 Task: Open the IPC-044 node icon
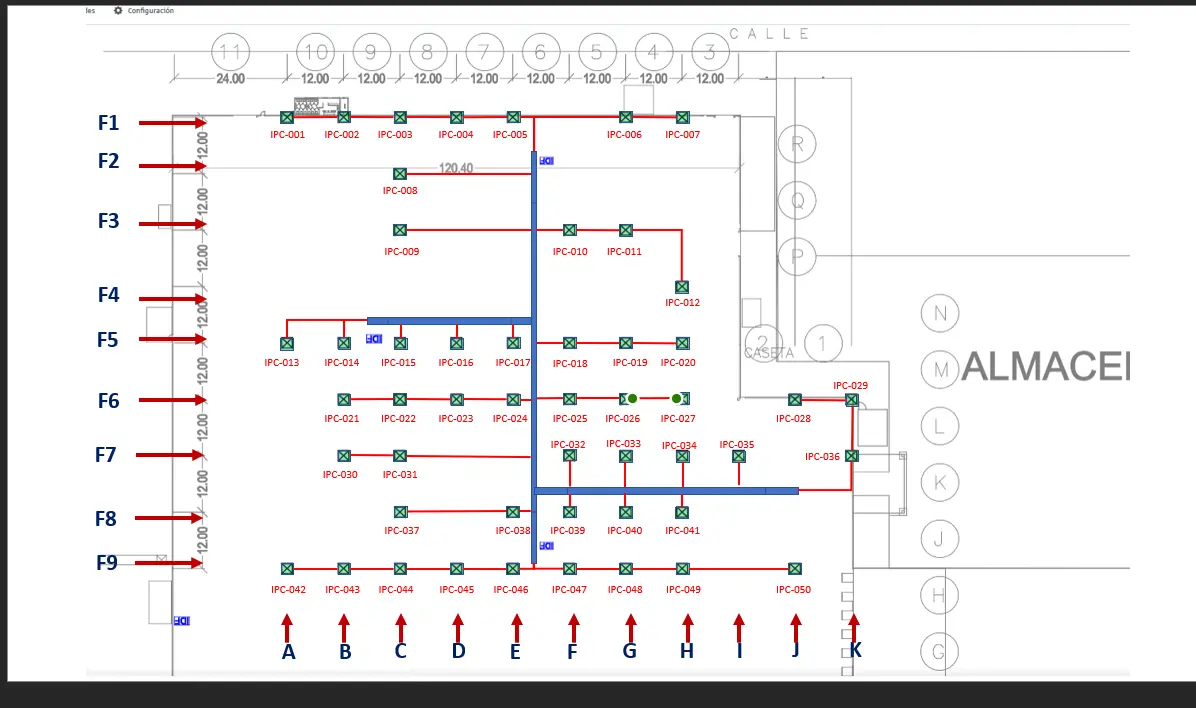(x=400, y=568)
